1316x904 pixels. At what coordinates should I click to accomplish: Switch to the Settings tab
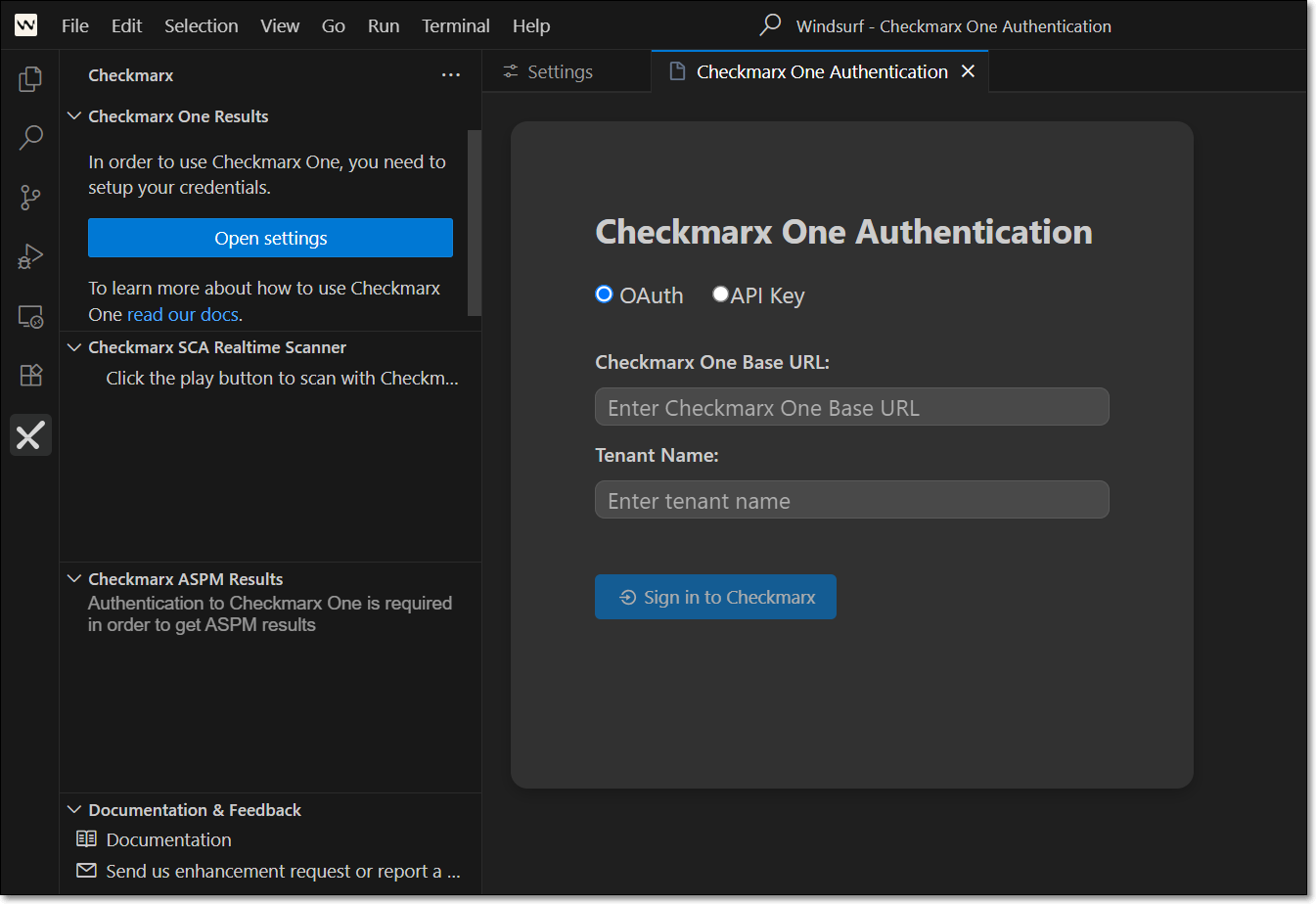pos(567,71)
